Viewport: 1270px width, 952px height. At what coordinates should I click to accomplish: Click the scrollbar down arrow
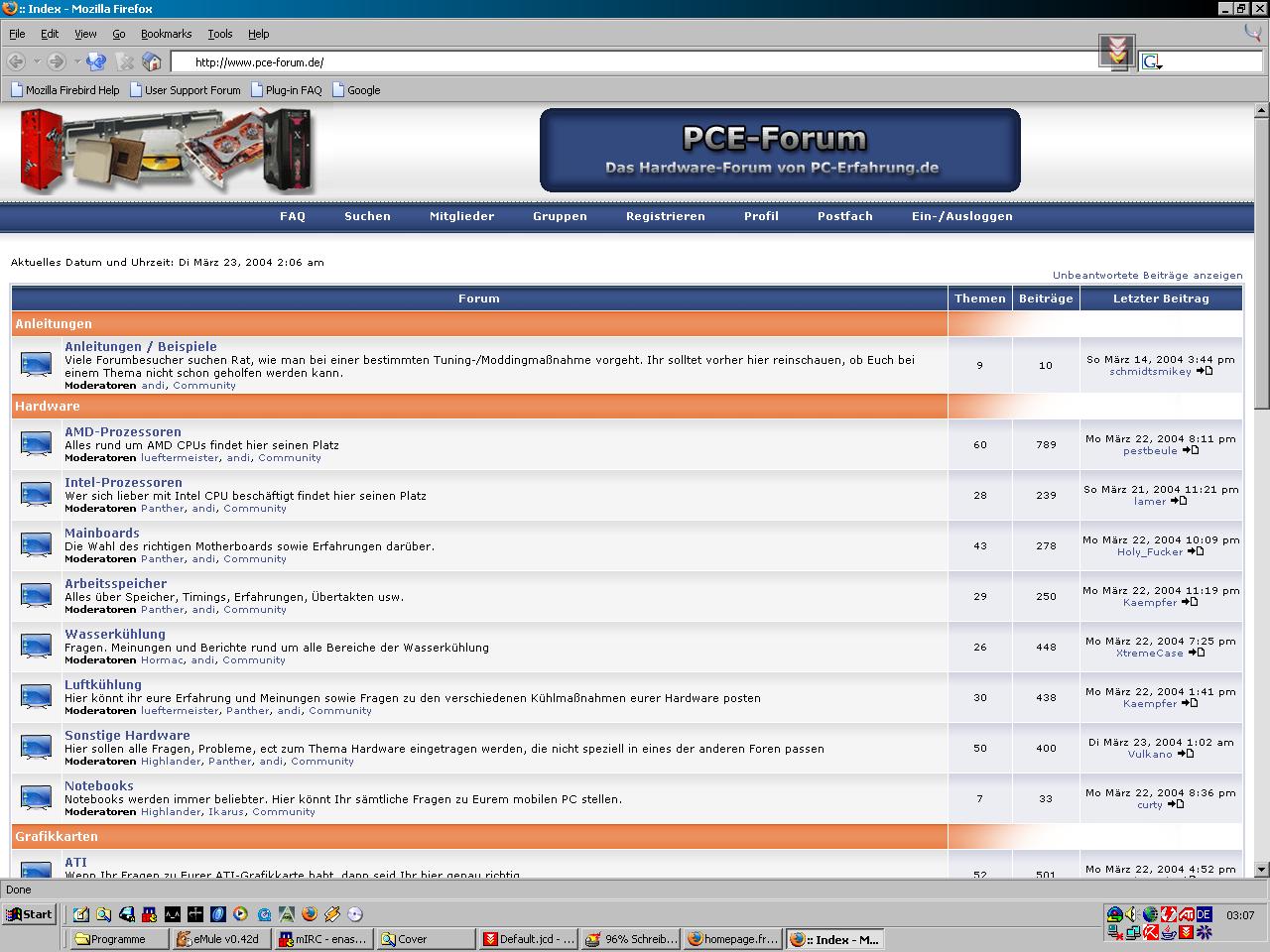point(1261,869)
